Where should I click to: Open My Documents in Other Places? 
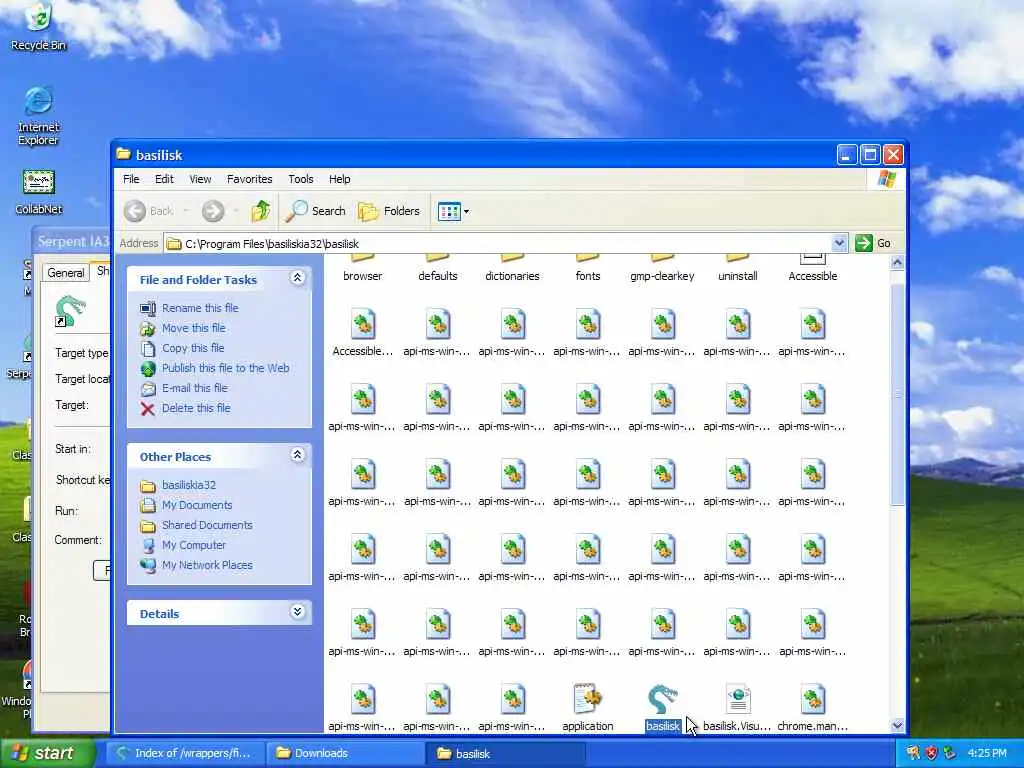pos(197,505)
